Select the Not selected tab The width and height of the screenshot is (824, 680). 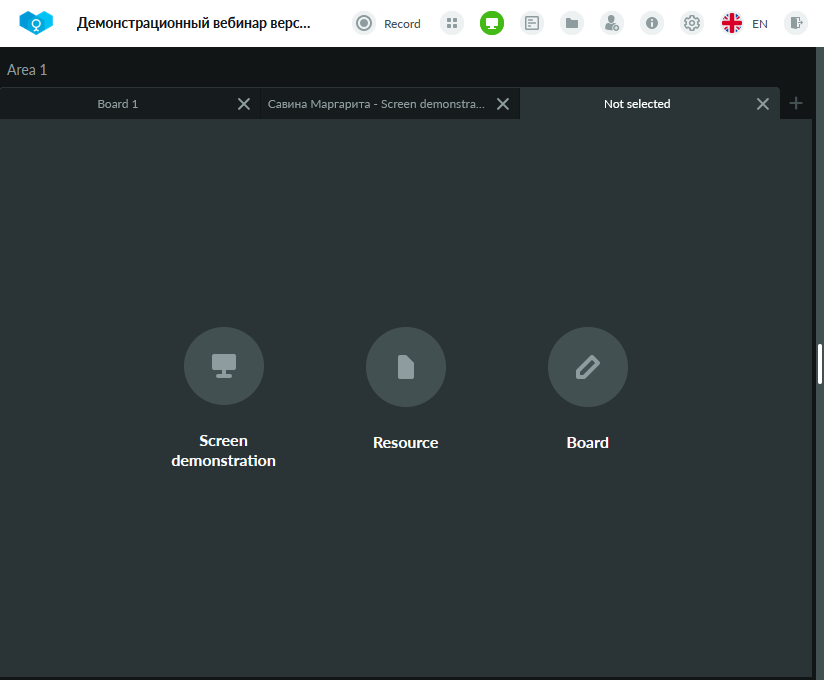pos(637,104)
